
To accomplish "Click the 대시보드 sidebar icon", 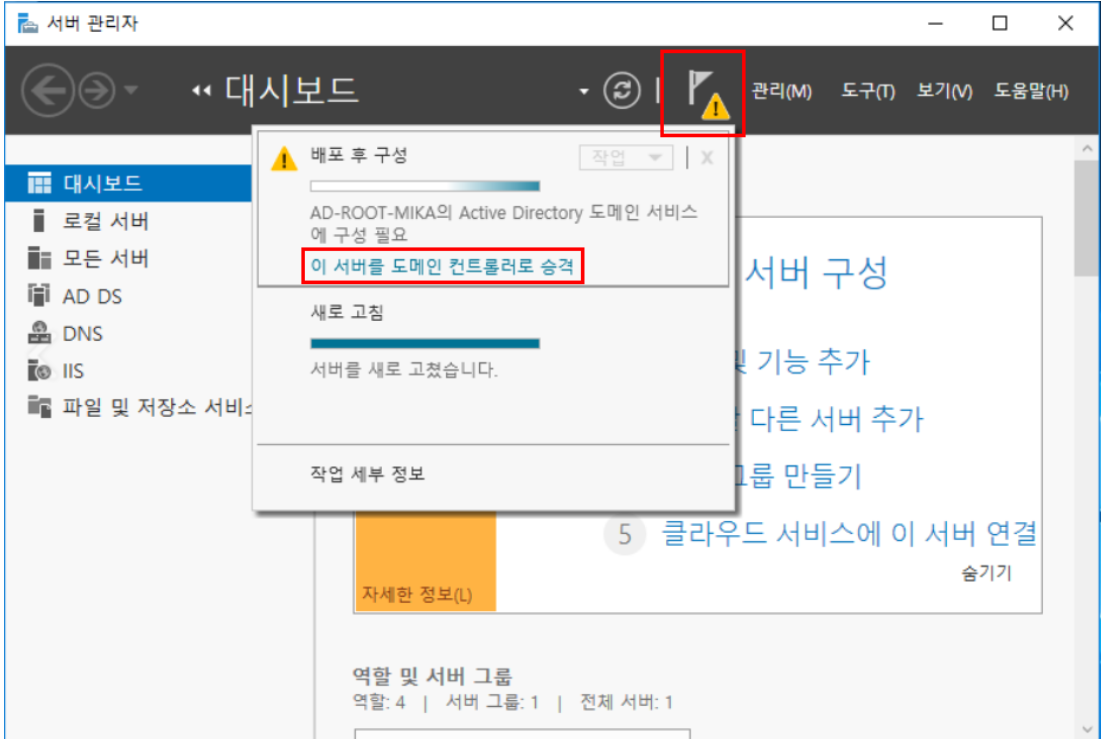I will point(39,184).
